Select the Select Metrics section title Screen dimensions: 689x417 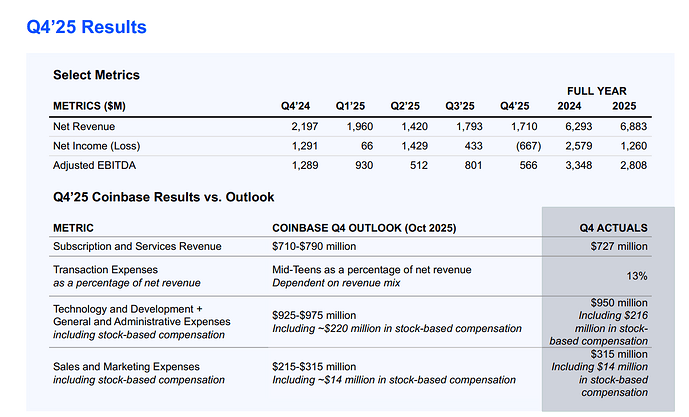(x=96, y=75)
